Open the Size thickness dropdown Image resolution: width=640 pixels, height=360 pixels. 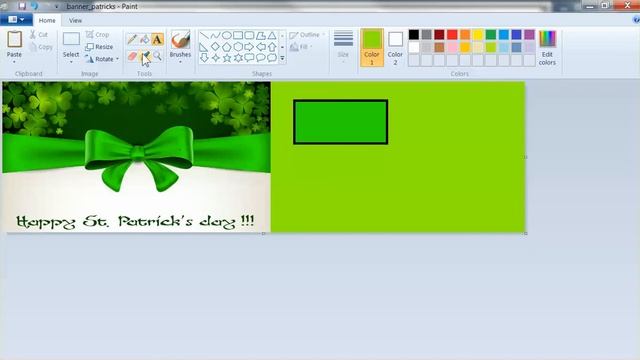(x=343, y=46)
